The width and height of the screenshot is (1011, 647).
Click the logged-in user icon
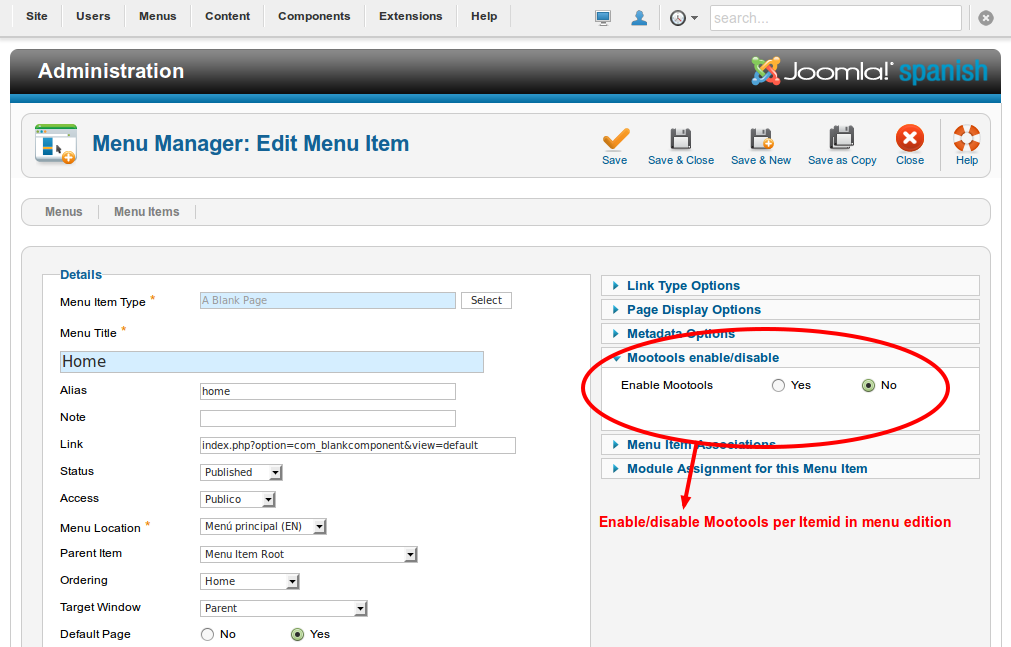pos(639,17)
